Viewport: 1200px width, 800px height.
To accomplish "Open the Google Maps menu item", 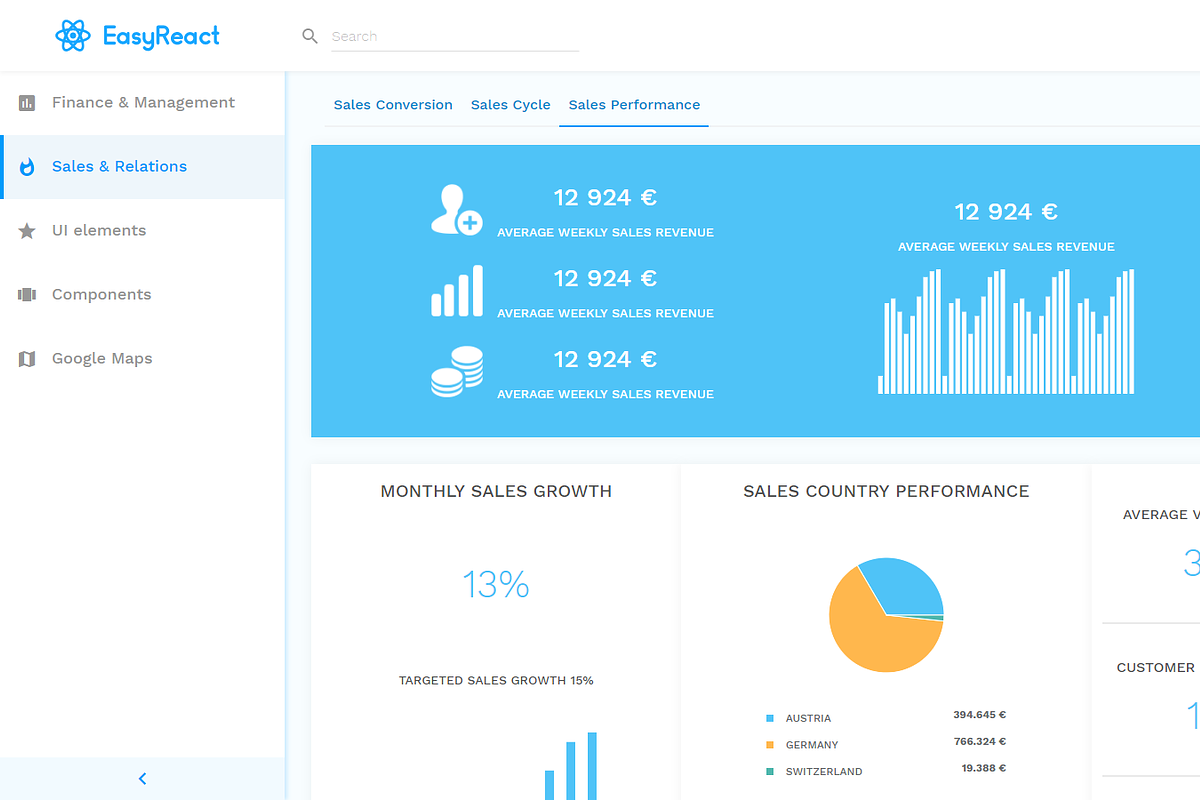I will click(142, 359).
